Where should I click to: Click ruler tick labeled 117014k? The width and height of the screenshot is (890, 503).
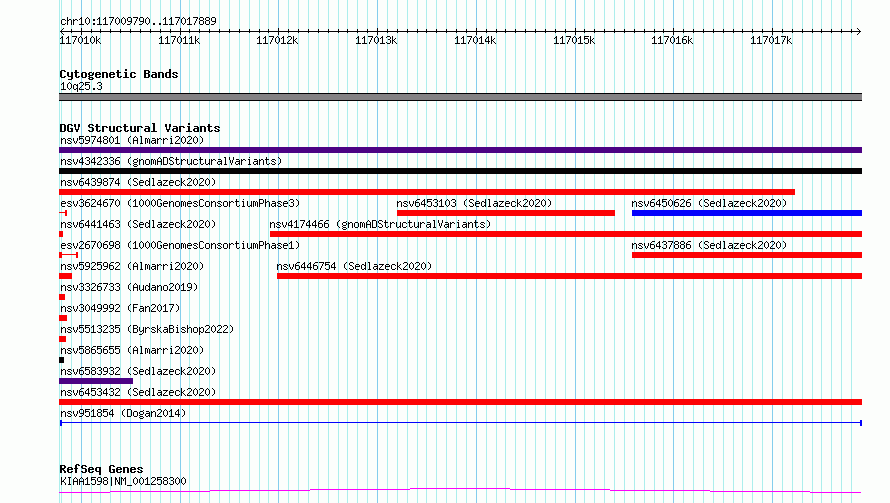click(475, 40)
